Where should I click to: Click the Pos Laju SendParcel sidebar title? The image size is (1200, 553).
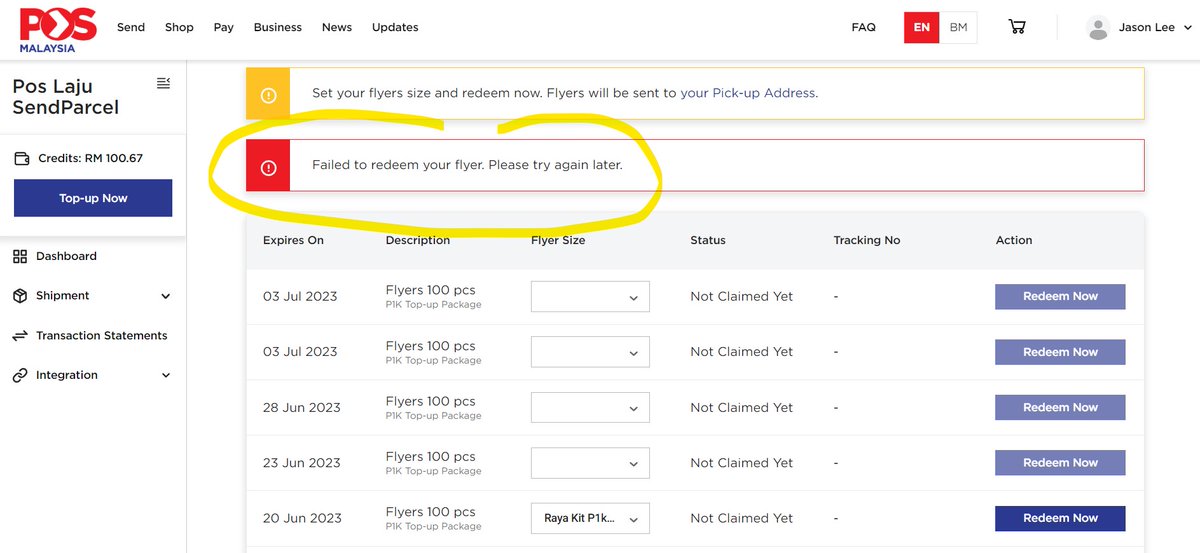point(65,96)
